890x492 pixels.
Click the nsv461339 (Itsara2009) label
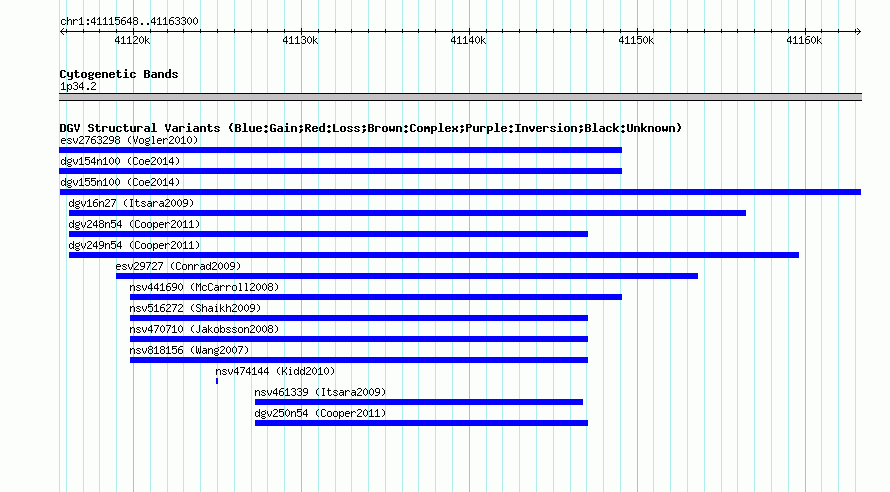click(320, 392)
